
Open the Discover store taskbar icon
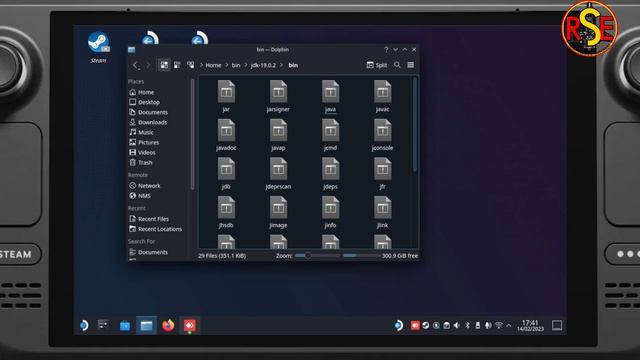pos(125,326)
